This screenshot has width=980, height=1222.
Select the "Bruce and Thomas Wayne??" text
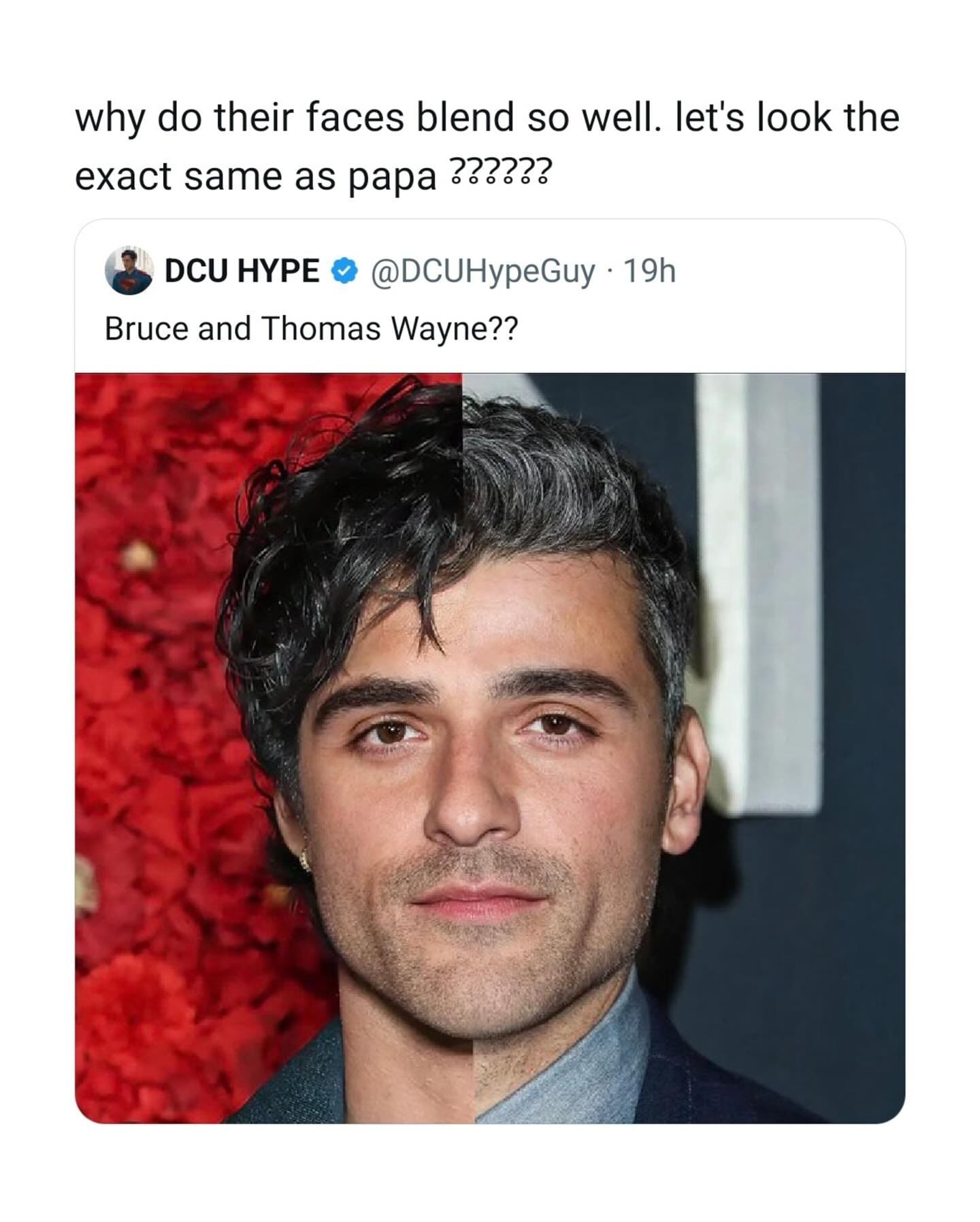pos(310,329)
